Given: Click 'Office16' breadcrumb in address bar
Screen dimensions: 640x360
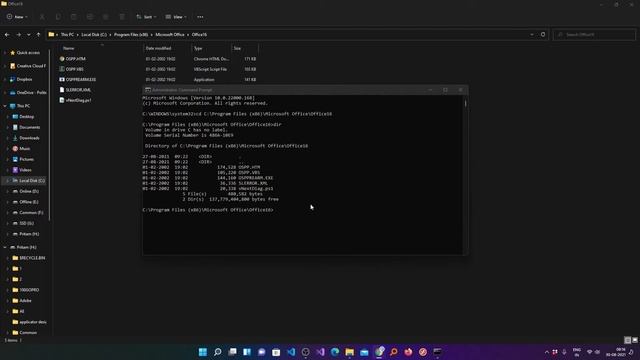Looking at the screenshot, I should tap(199, 35).
